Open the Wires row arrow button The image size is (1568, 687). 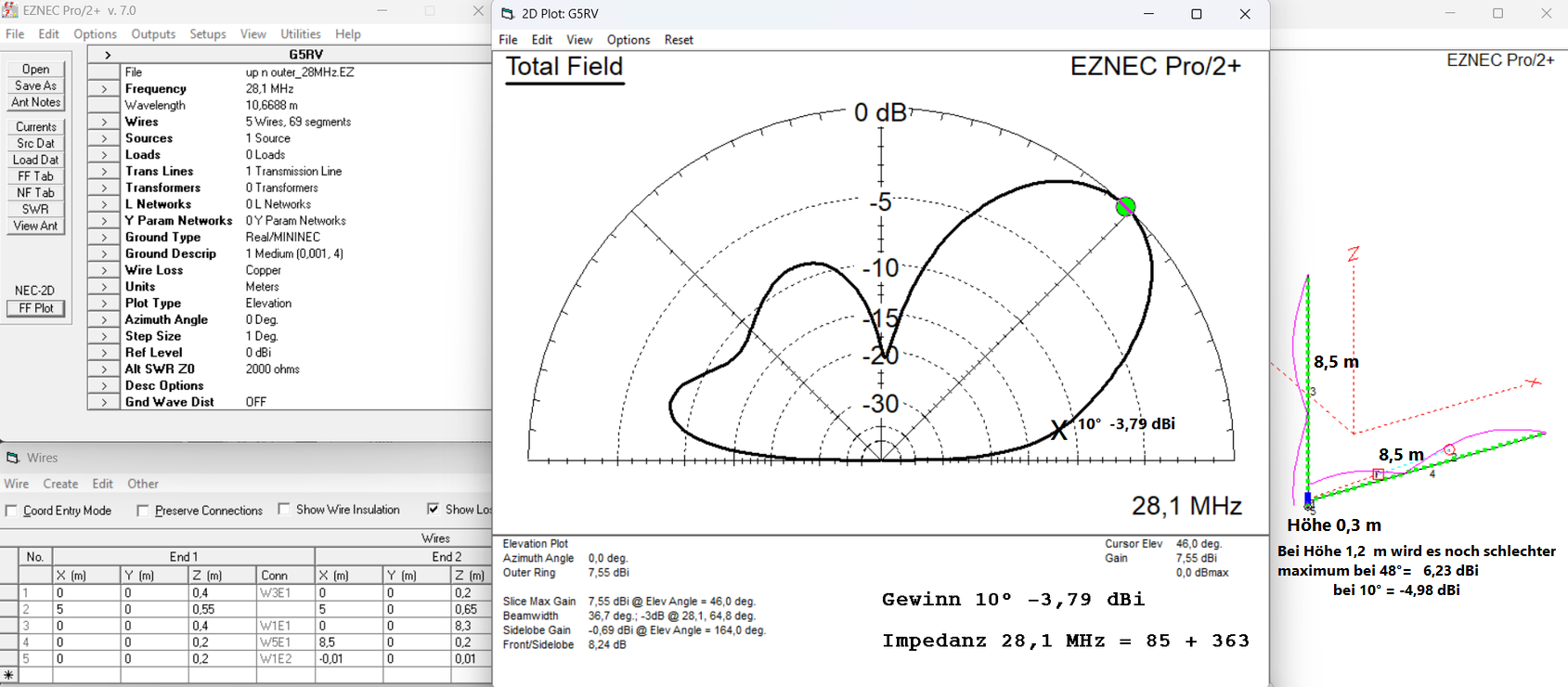pos(104,122)
